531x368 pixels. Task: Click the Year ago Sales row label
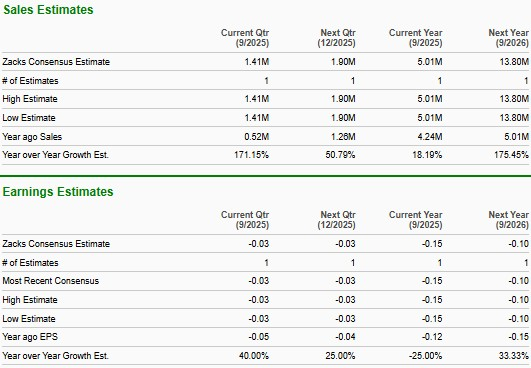coord(32,137)
